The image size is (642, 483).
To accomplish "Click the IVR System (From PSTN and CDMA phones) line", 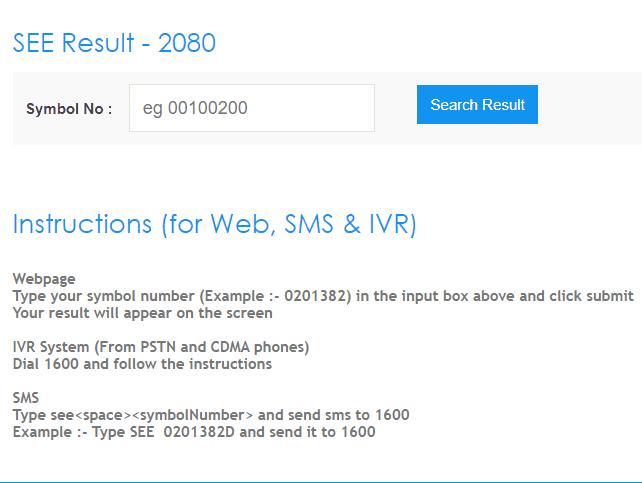I will pyautogui.click(x=161, y=347).
